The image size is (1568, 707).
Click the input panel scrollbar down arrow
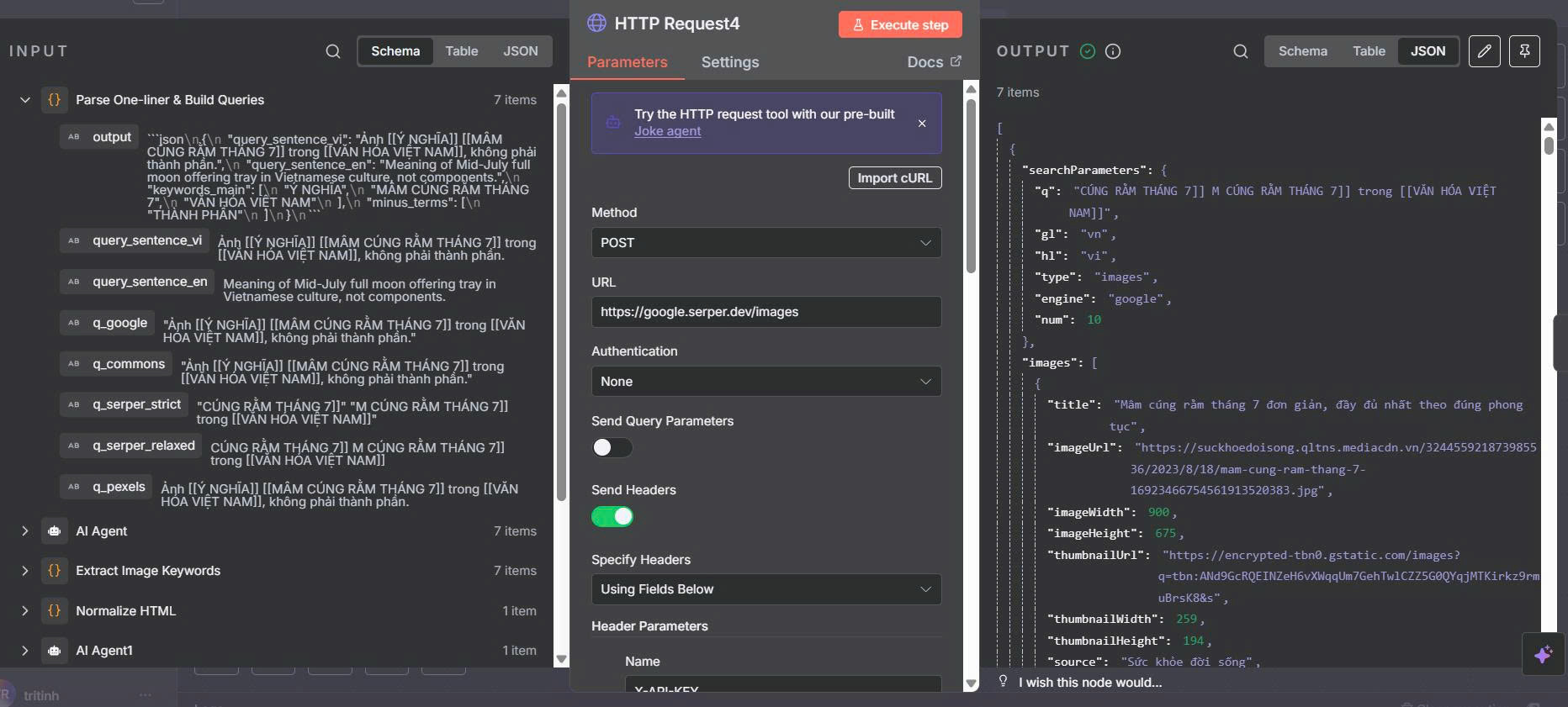[x=562, y=660]
